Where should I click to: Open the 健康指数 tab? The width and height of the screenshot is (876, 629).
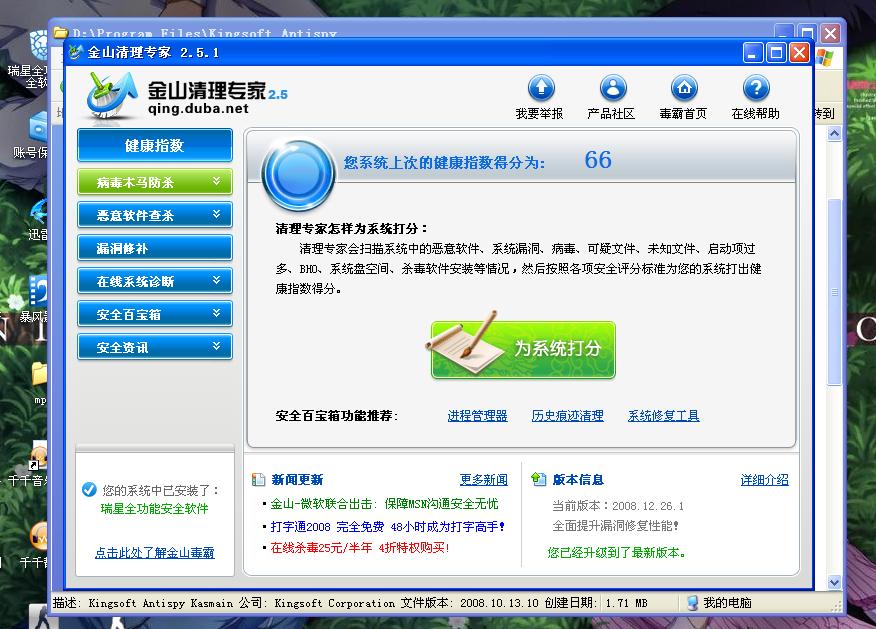[x=155, y=146]
